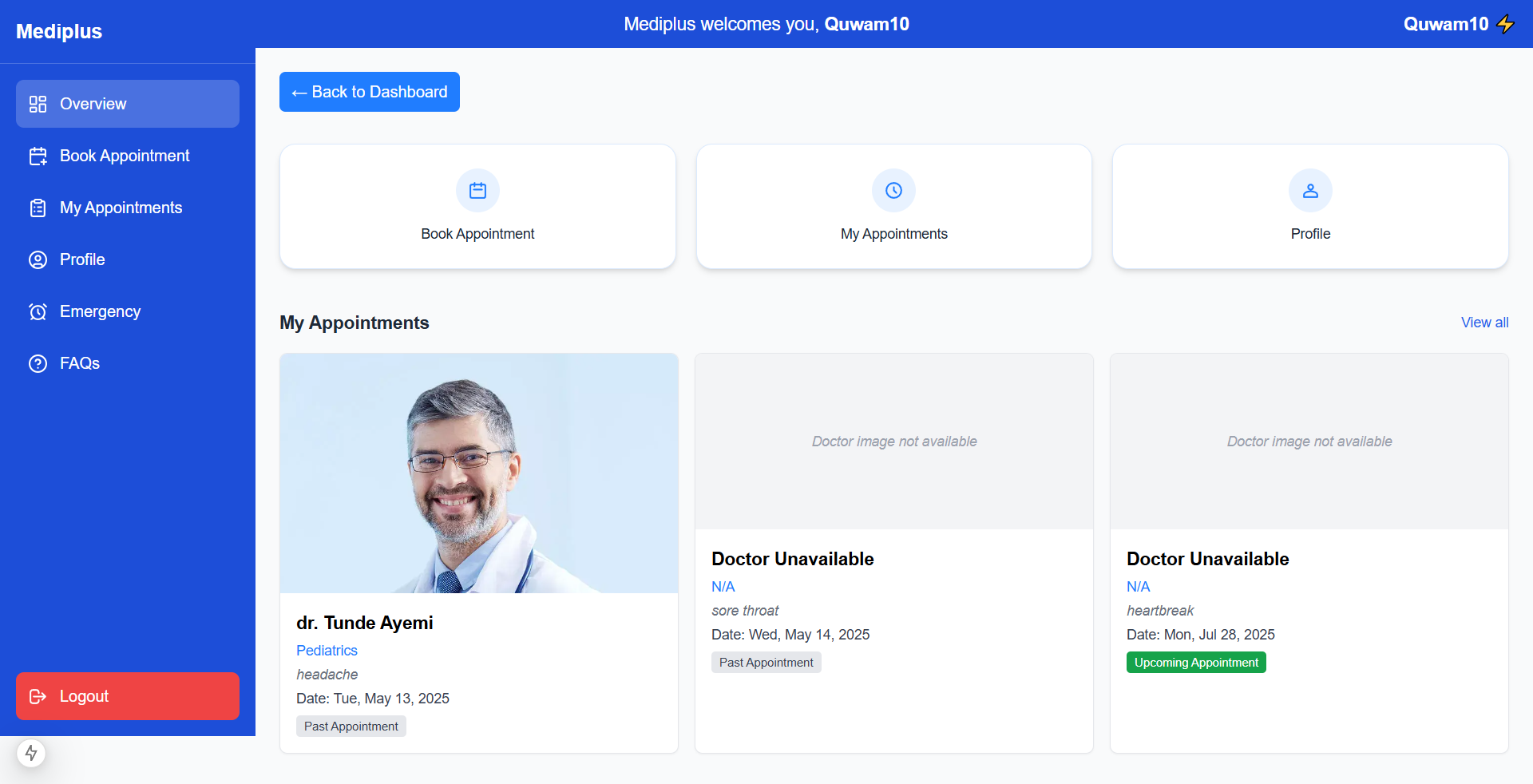Click the Profile user-circle icon in sidebar
Viewport: 1533px width, 784px height.
38,259
